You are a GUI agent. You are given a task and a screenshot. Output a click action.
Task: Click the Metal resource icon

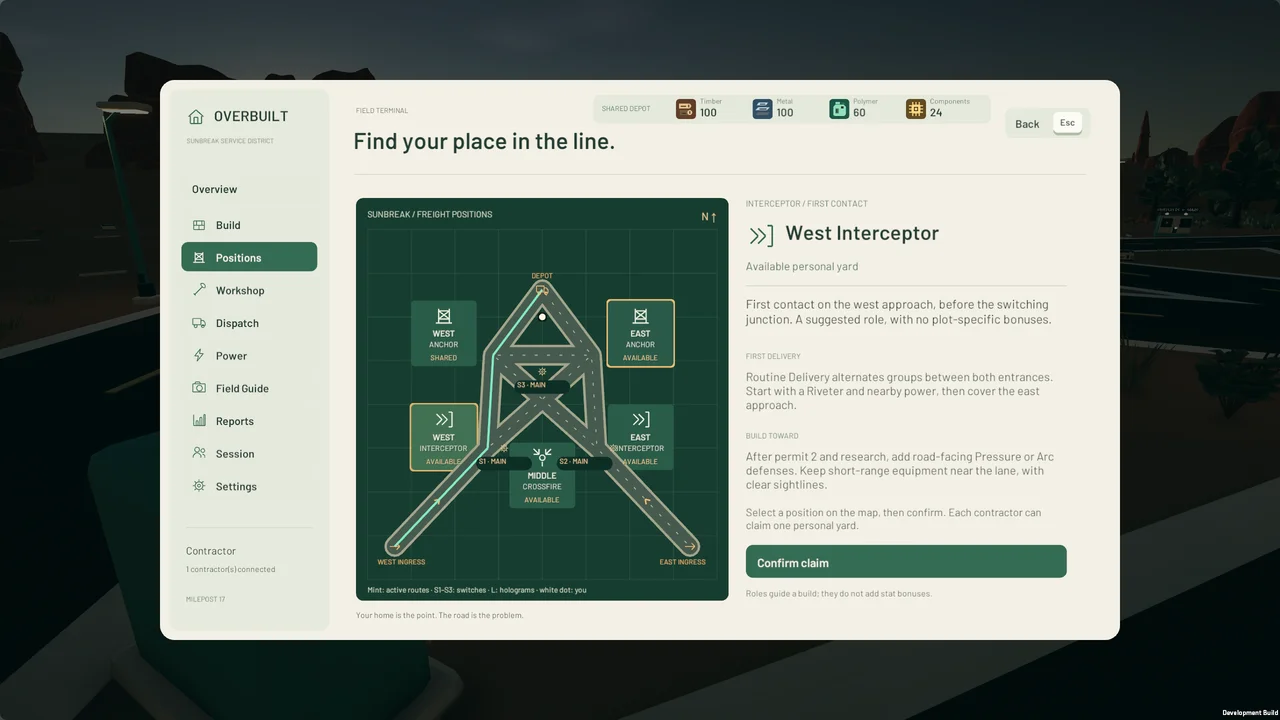pos(762,109)
